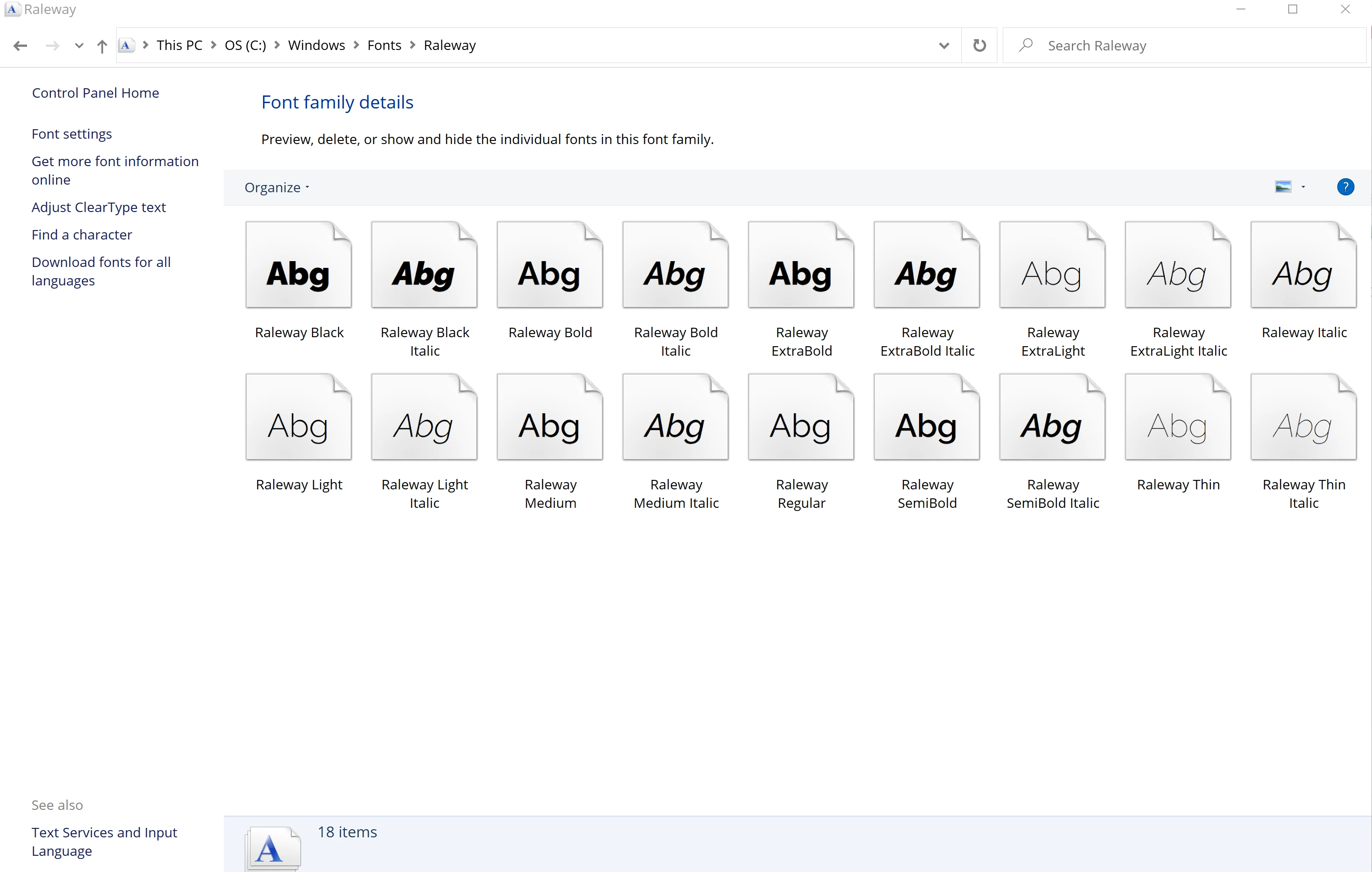Open recent locations dropdown chevron
The height and width of the screenshot is (872, 1372).
(79, 45)
